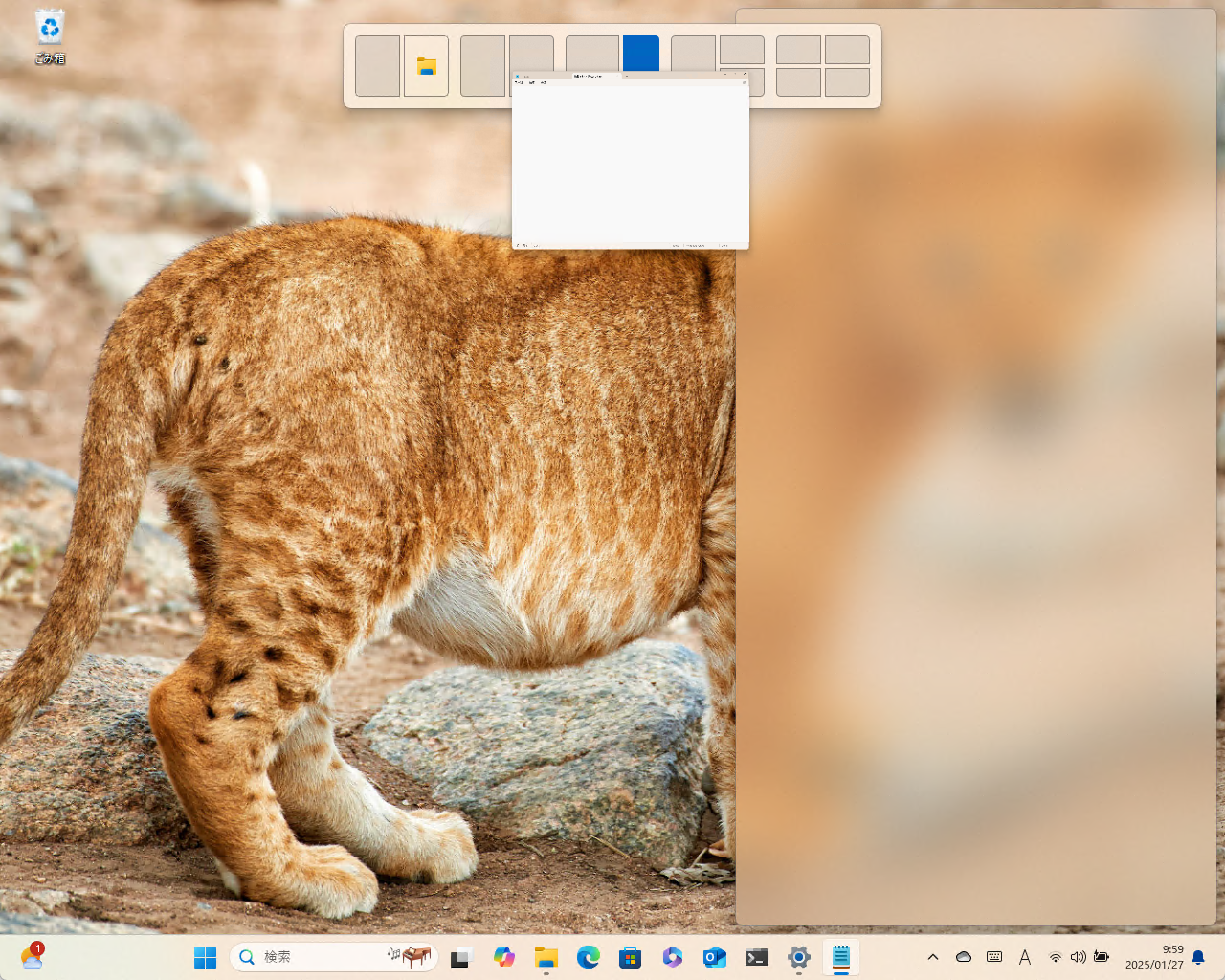Click the battery status tray icon
Image resolution: width=1225 pixels, height=980 pixels.
[1102, 957]
